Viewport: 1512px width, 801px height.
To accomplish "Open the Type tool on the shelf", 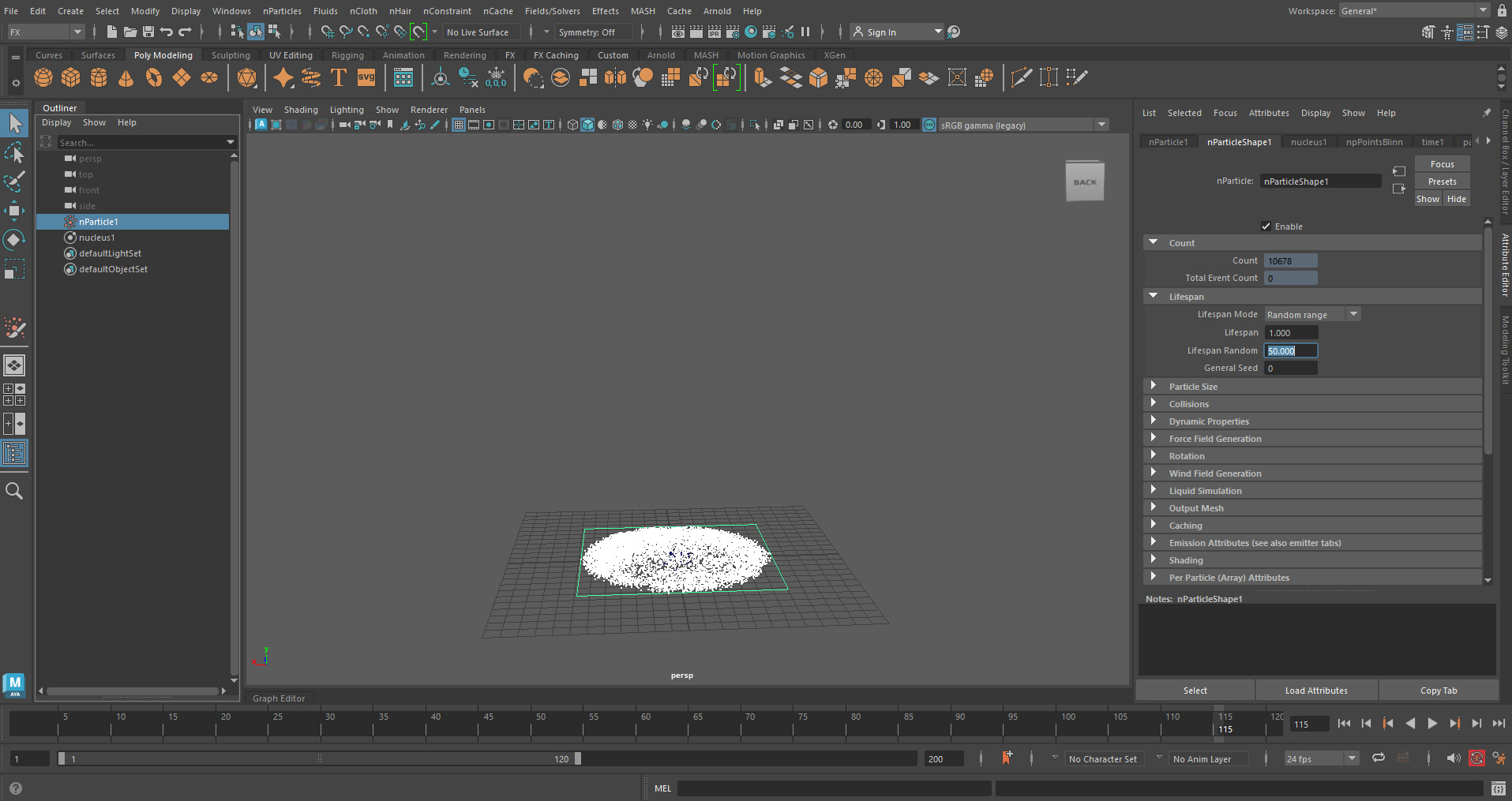I will coord(338,77).
